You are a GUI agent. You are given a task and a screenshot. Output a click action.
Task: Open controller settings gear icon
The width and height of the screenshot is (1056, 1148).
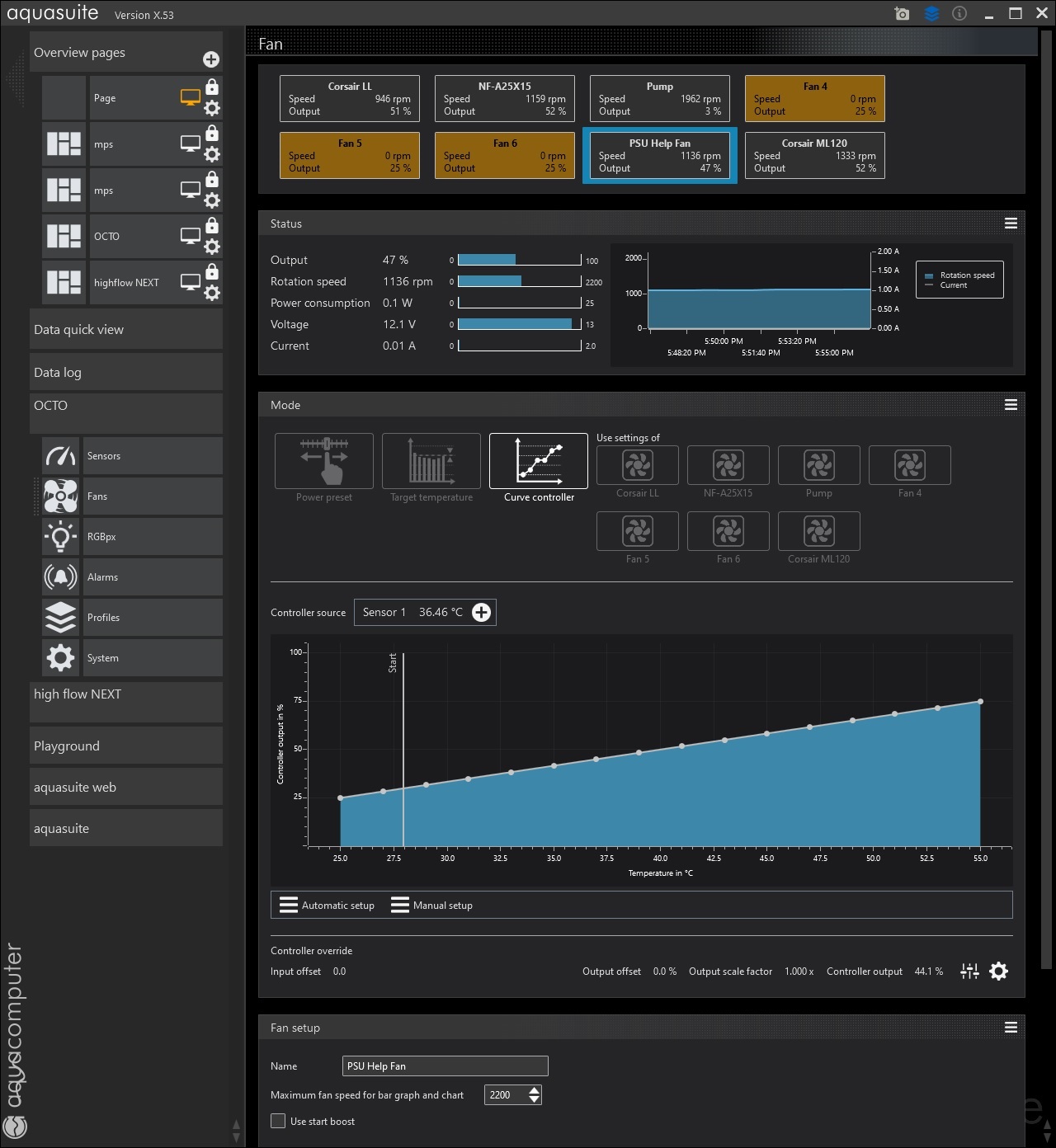(999, 972)
